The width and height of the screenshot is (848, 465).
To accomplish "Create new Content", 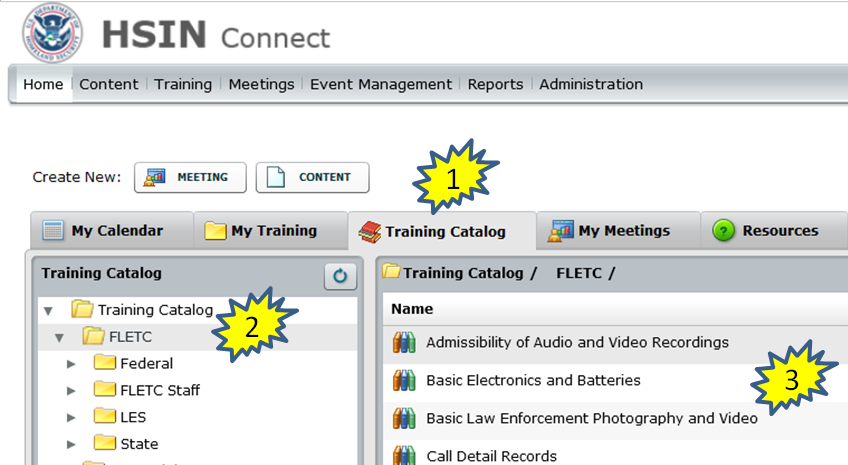I will pos(313,177).
